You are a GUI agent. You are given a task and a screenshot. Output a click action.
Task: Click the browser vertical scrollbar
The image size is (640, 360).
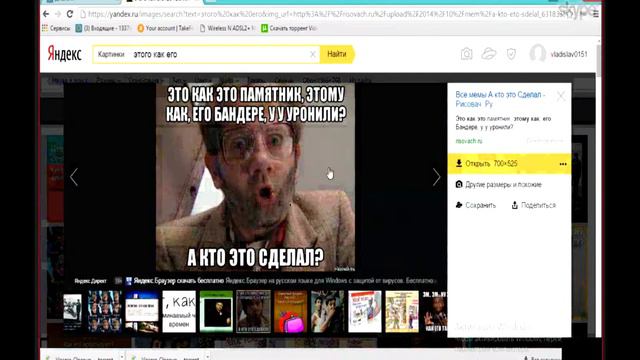coord(598,61)
